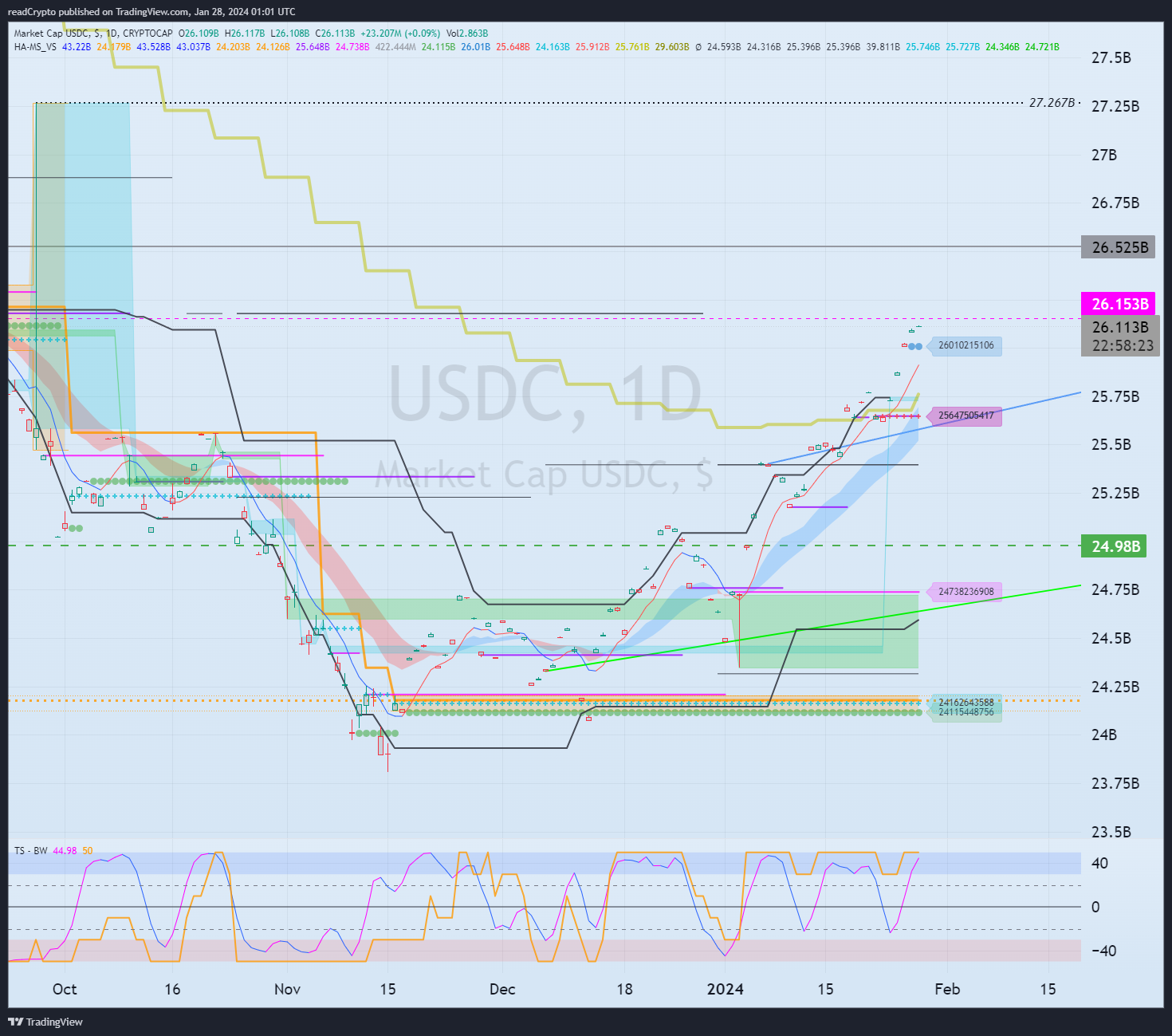The height and width of the screenshot is (1036, 1172).
Task: Click the change value +23.207M (+0.09%)
Action: pos(400,33)
